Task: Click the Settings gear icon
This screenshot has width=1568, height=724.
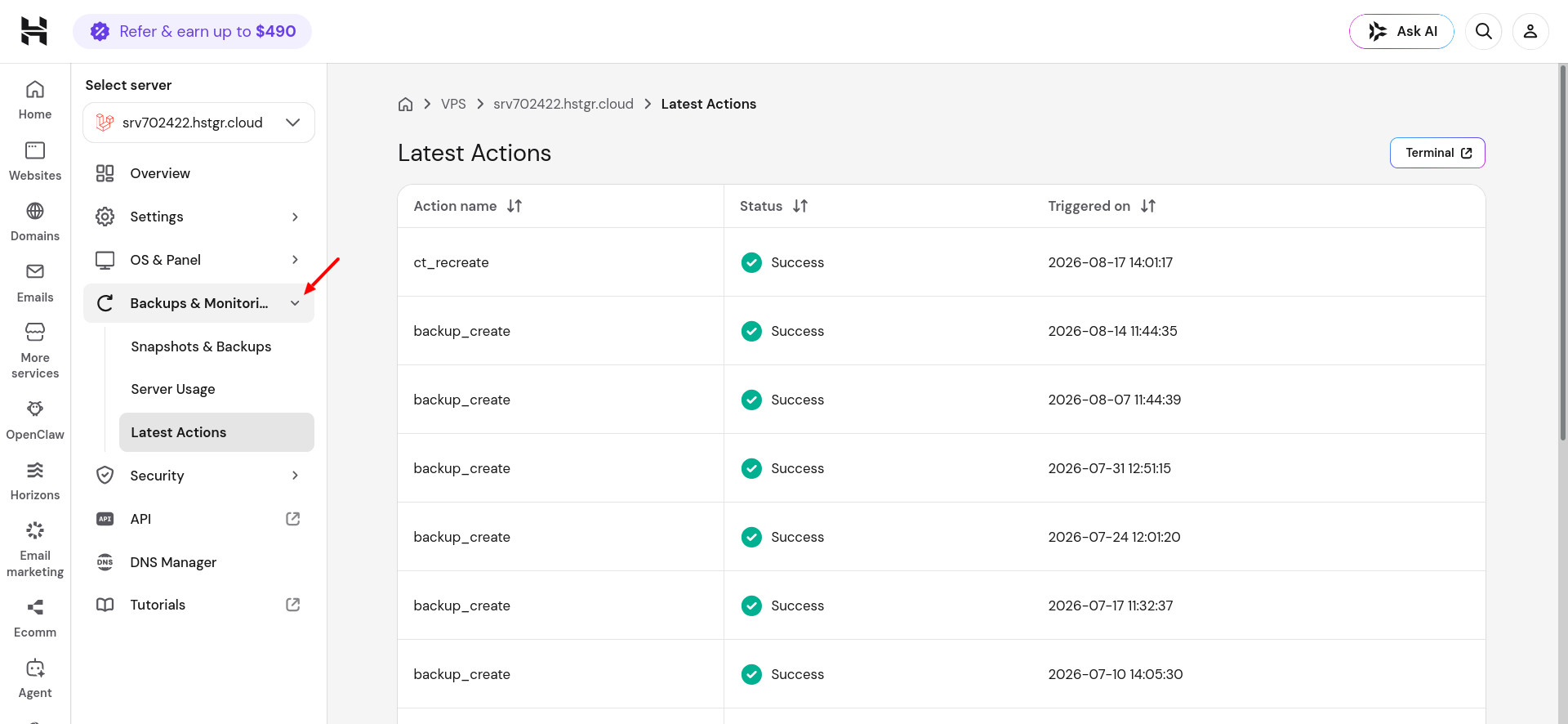Action: (105, 217)
